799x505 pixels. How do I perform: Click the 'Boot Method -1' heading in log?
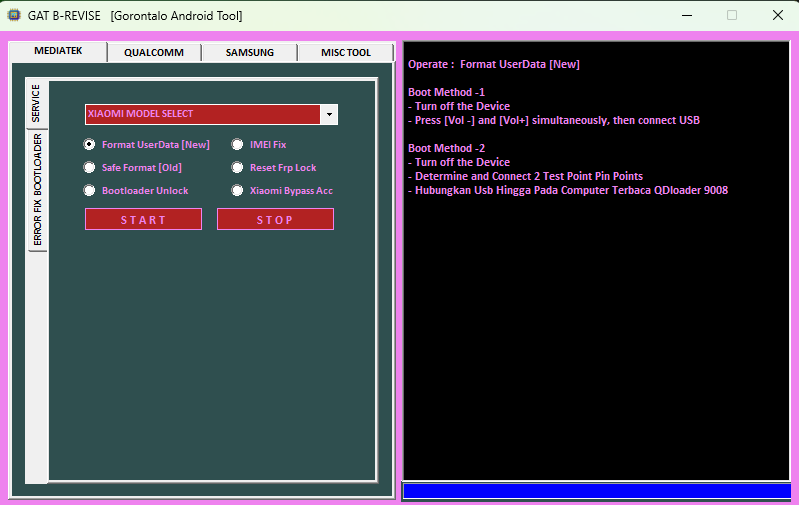[x=446, y=92]
